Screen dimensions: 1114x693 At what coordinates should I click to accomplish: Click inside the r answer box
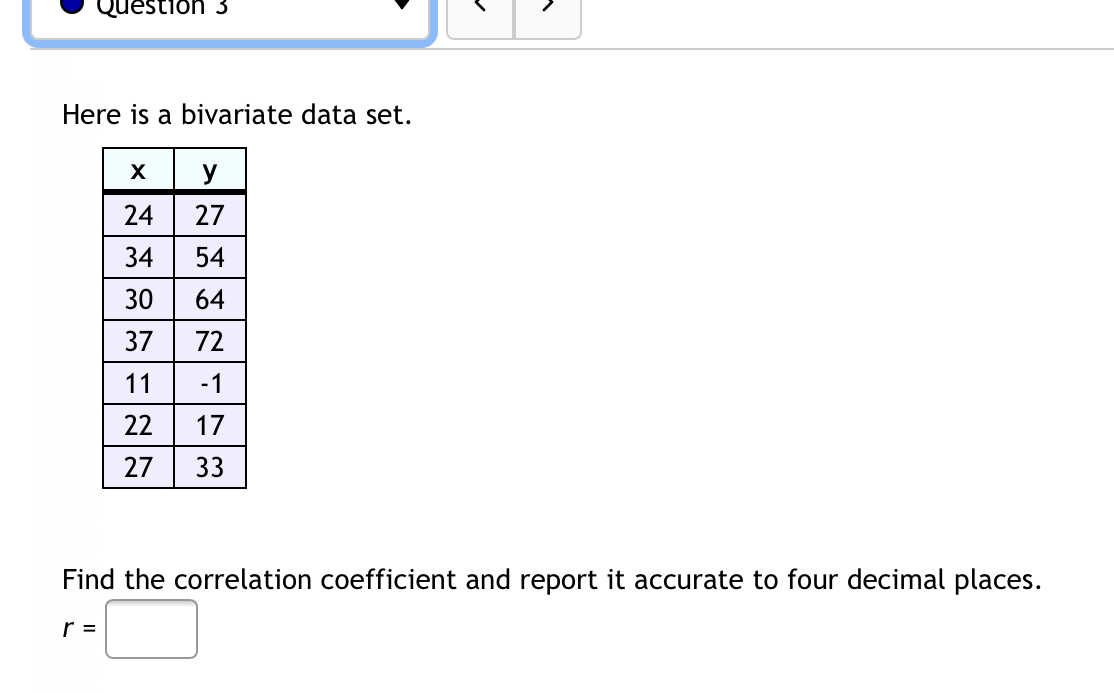pos(150,629)
